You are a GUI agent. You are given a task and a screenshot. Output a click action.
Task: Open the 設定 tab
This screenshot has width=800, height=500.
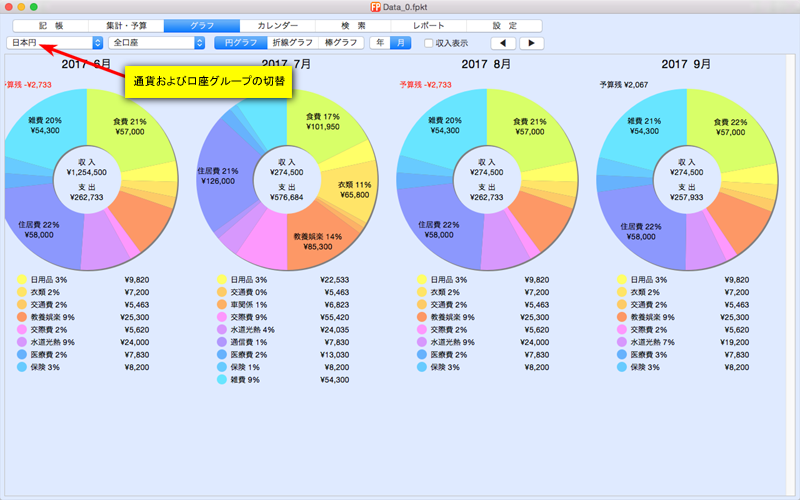point(504,26)
